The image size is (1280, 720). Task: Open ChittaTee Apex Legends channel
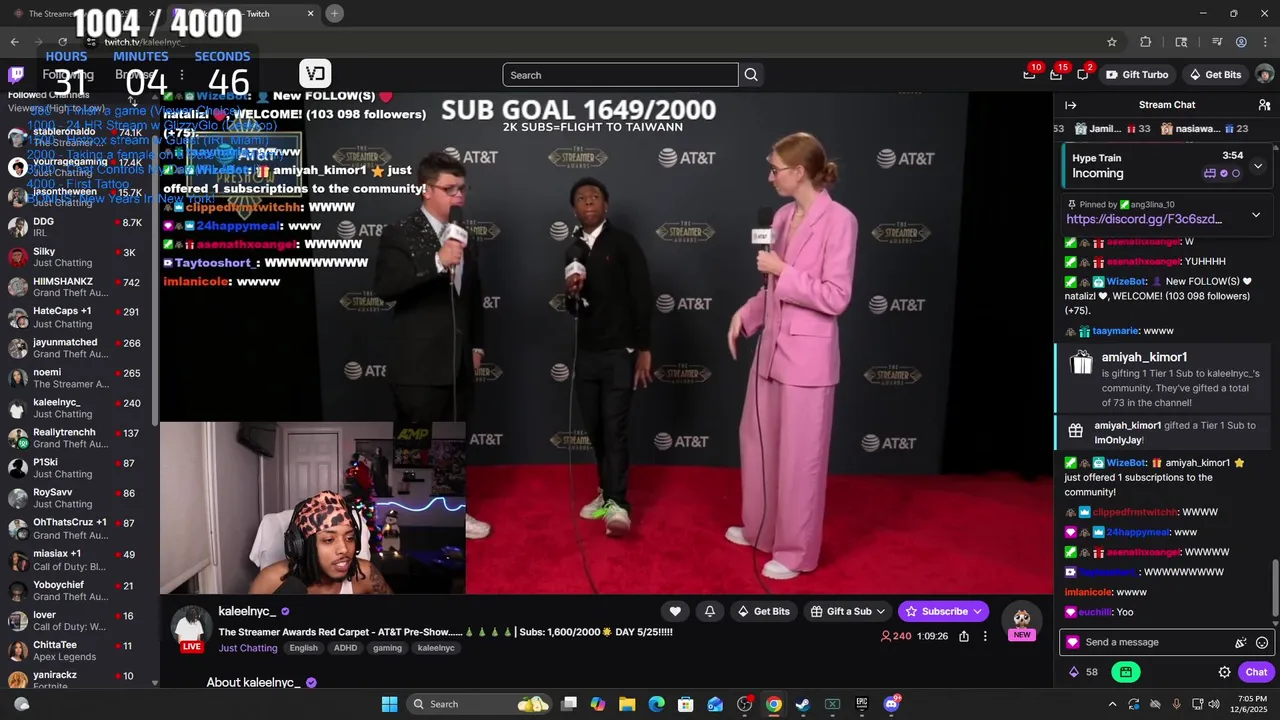[77, 651]
